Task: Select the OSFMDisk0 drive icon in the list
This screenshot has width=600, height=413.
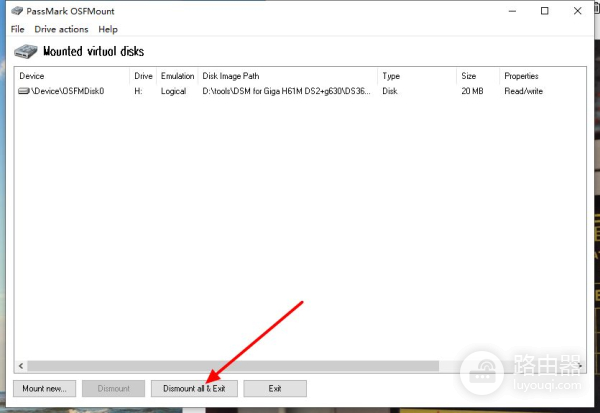Action: (x=24, y=91)
